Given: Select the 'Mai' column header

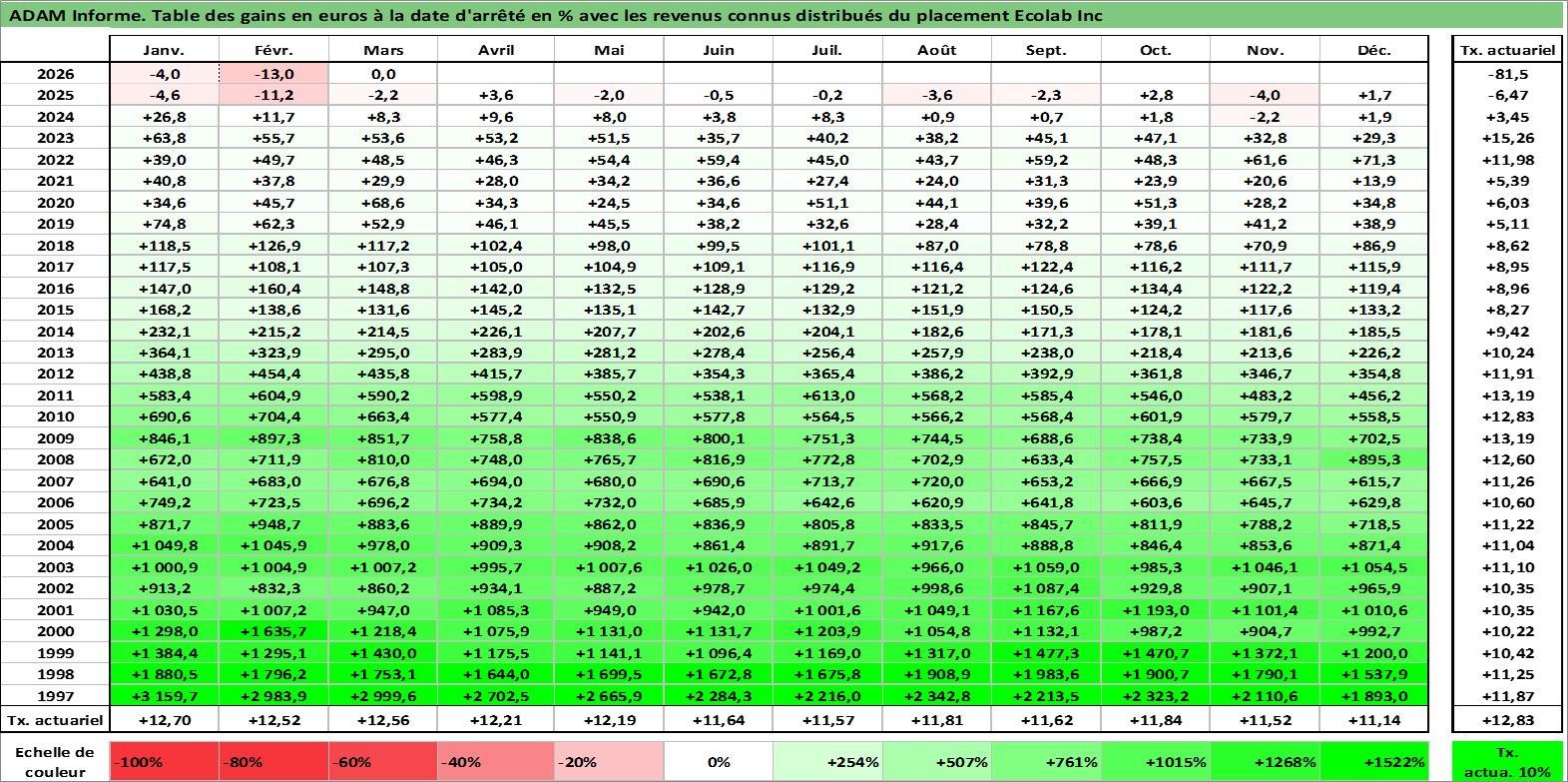Looking at the screenshot, I should 608,50.
